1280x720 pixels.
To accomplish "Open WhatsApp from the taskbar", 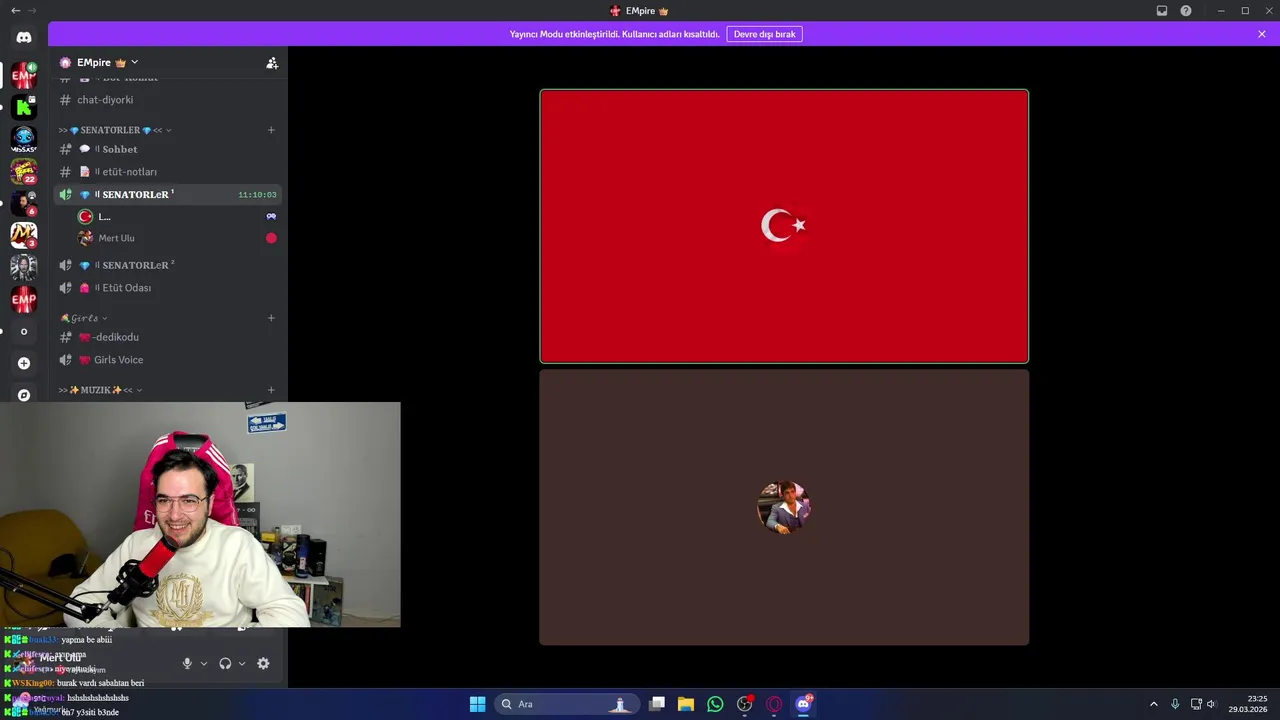I will [x=715, y=704].
